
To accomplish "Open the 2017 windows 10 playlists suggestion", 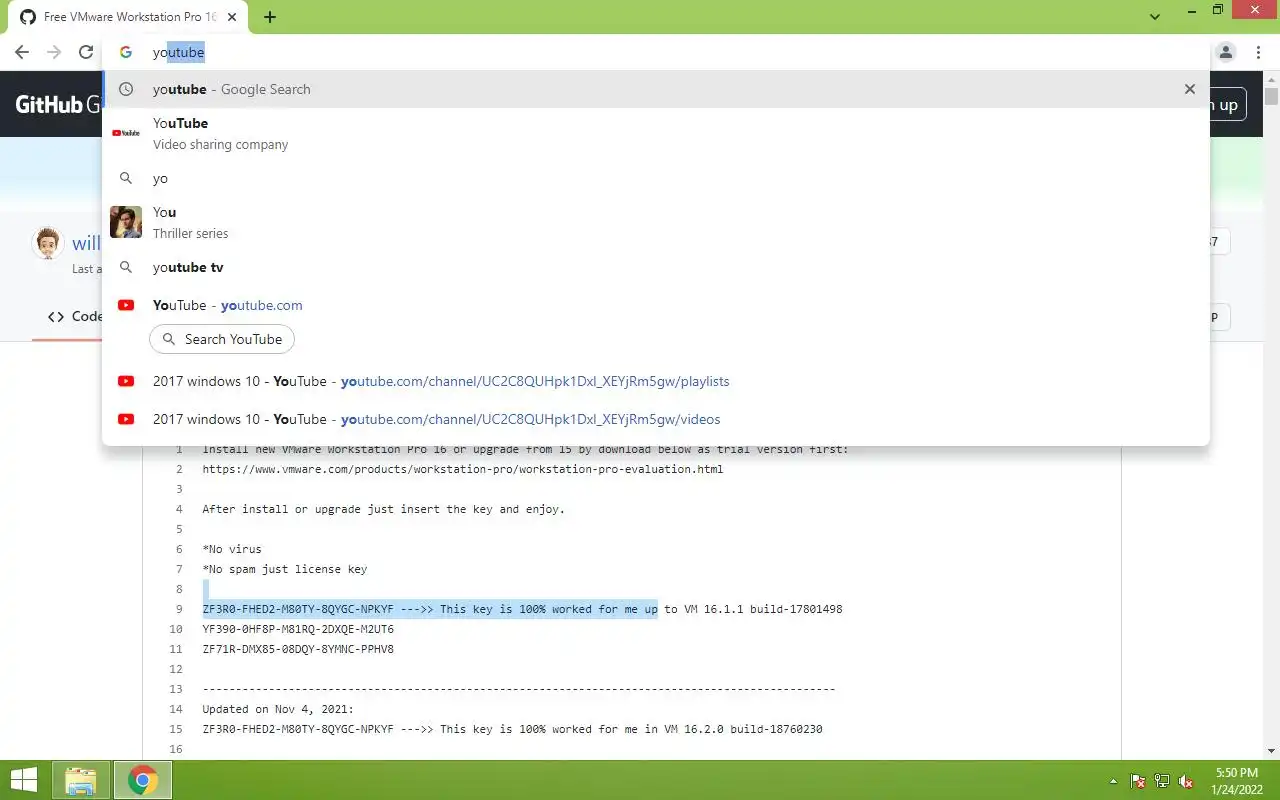I will (x=656, y=381).
